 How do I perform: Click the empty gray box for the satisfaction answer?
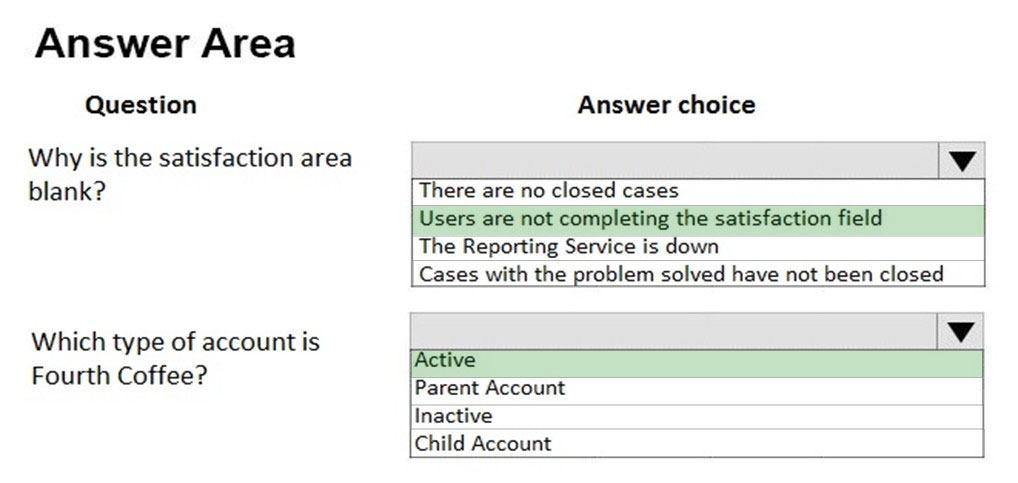675,160
